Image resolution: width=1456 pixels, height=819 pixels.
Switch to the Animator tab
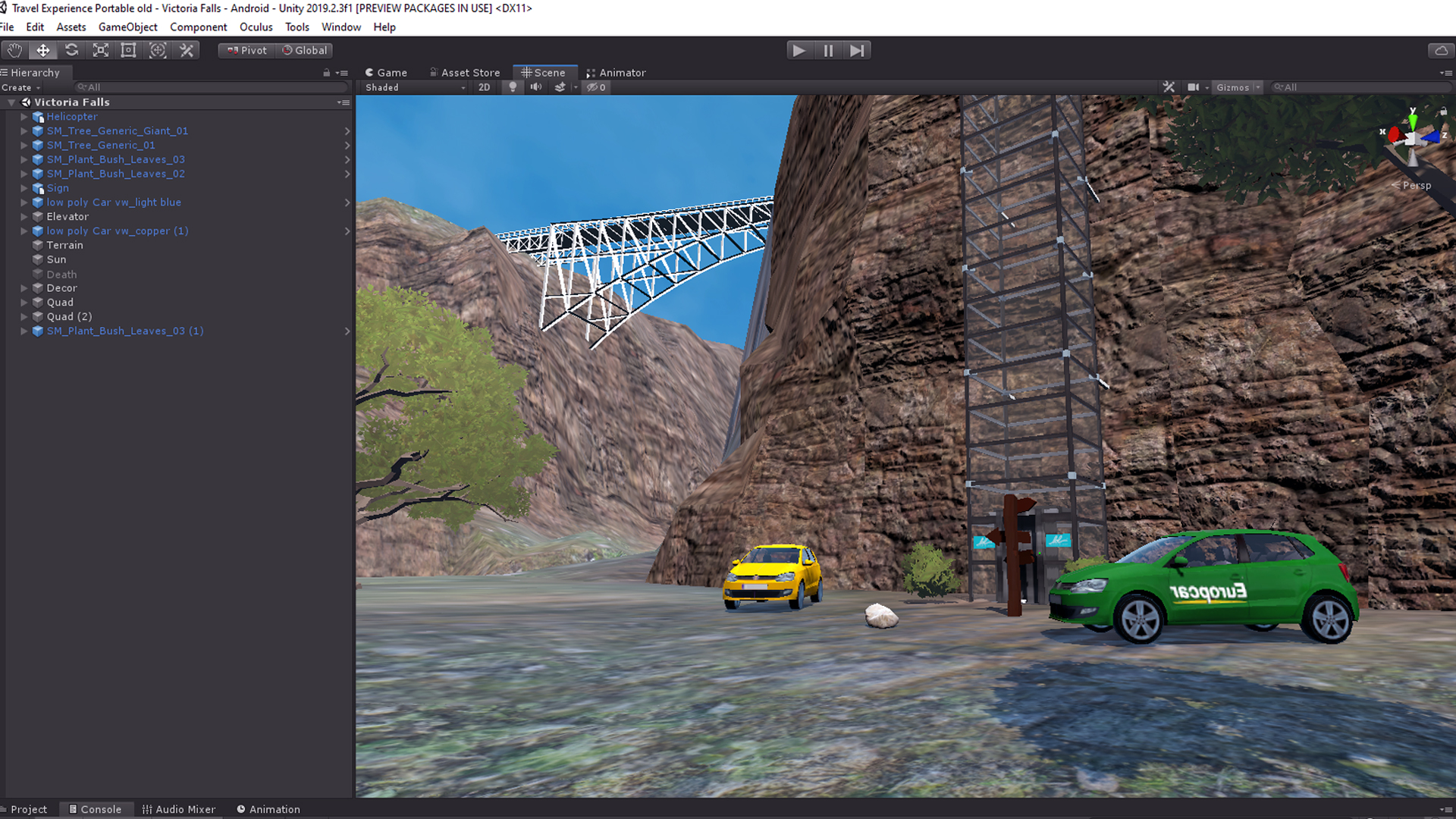click(616, 73)
